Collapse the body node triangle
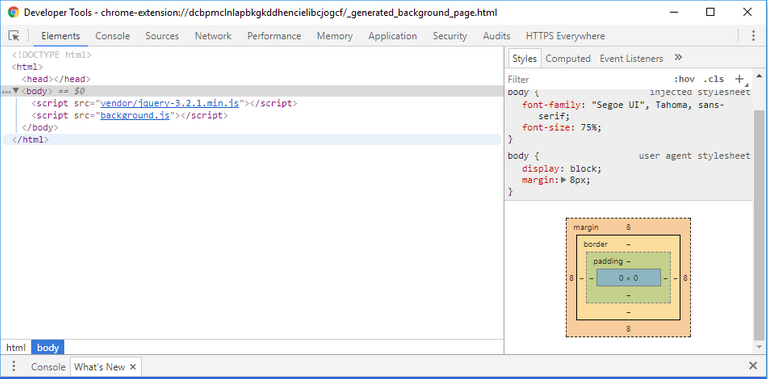This screenshot has height=379, width=768. [16, 91]
